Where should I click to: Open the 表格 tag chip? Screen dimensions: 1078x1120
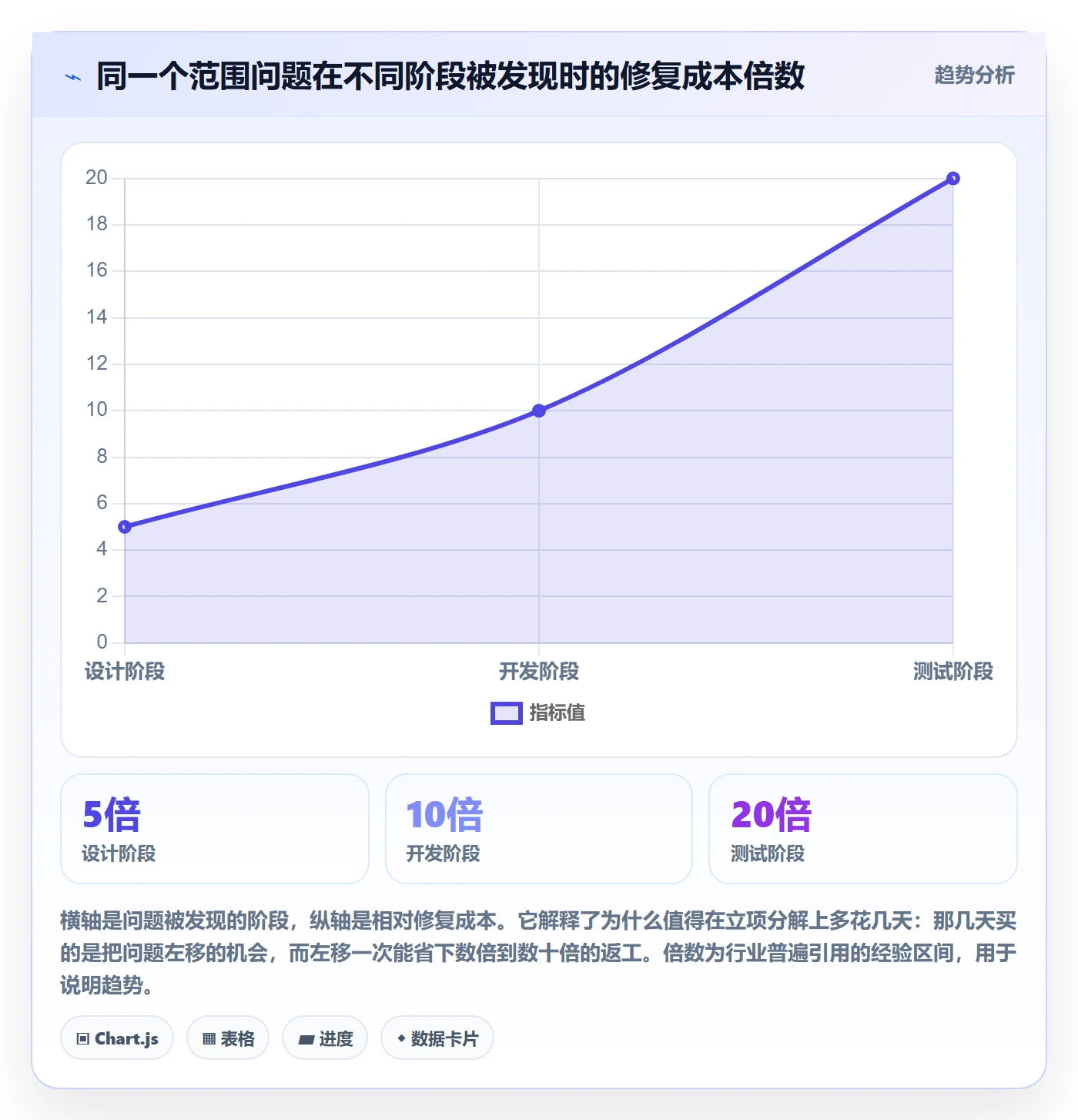(228, 1038)
